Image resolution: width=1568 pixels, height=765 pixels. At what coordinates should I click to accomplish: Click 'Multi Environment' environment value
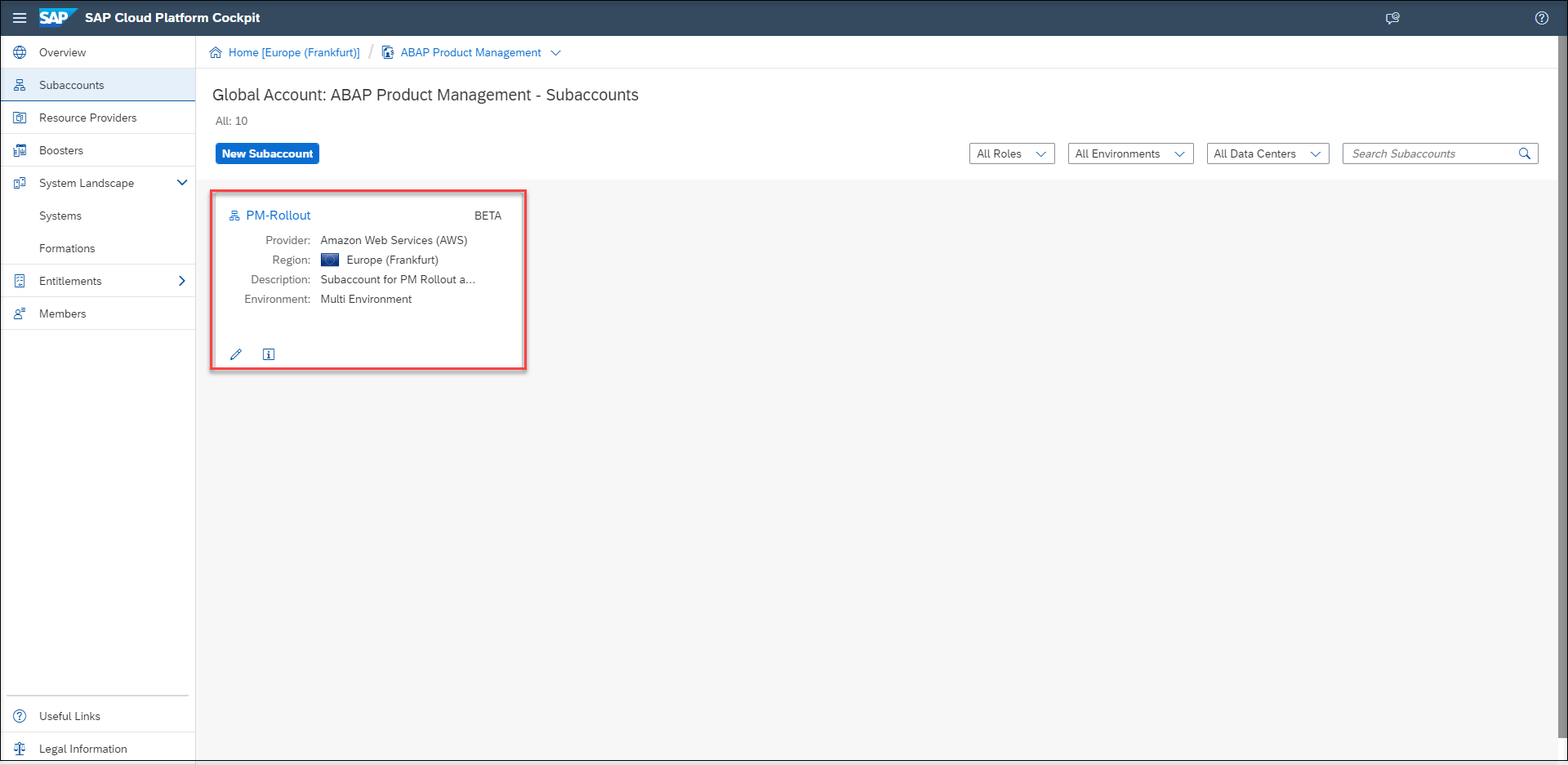(x=366, y=299)
